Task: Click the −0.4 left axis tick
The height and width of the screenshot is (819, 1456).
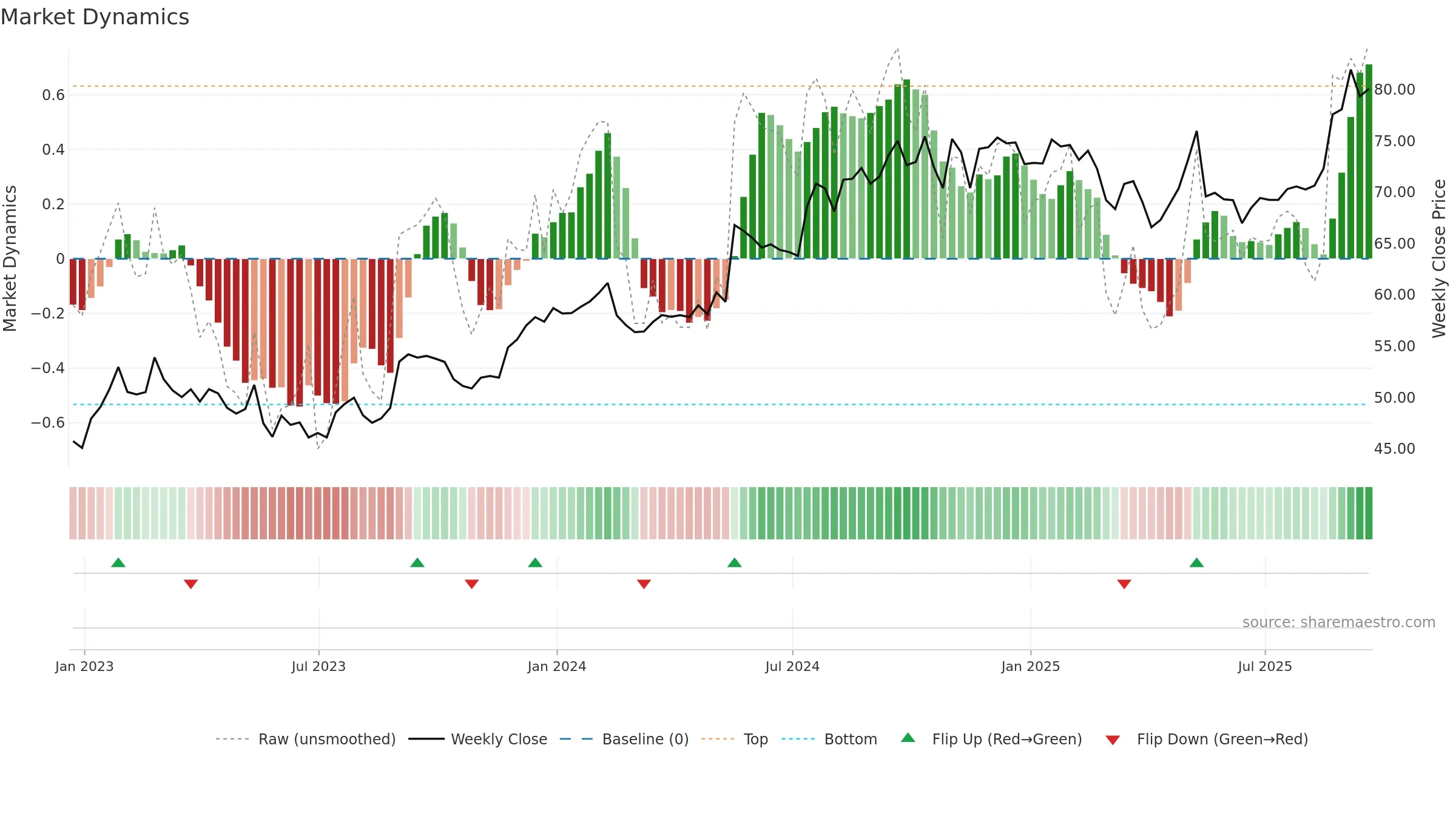Action: click(x=48, y=368)
